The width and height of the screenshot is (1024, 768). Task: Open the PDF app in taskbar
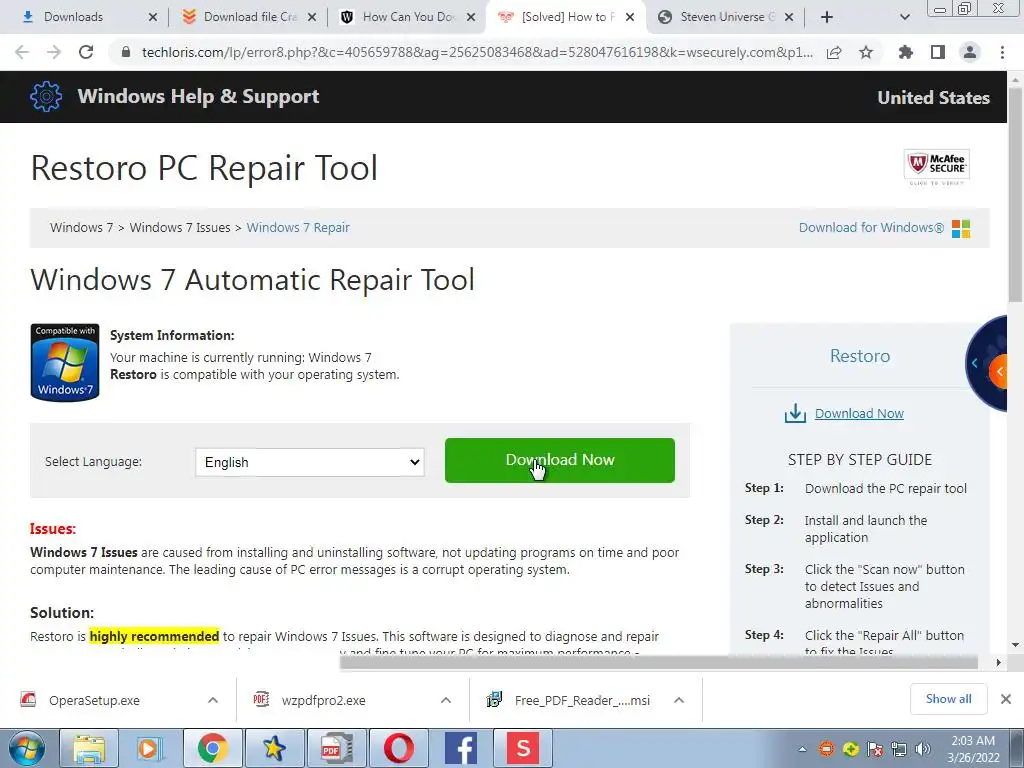336,748
